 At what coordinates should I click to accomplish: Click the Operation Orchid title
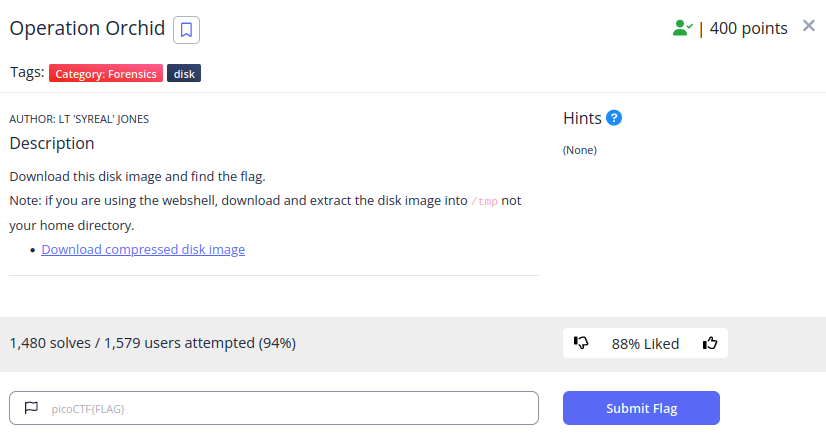87,28
